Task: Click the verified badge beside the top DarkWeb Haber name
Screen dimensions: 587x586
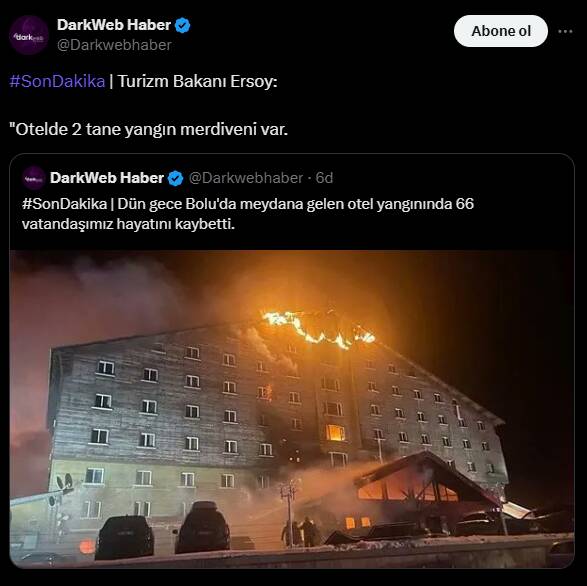Action: pyautogui.click(x=183, y=25)
